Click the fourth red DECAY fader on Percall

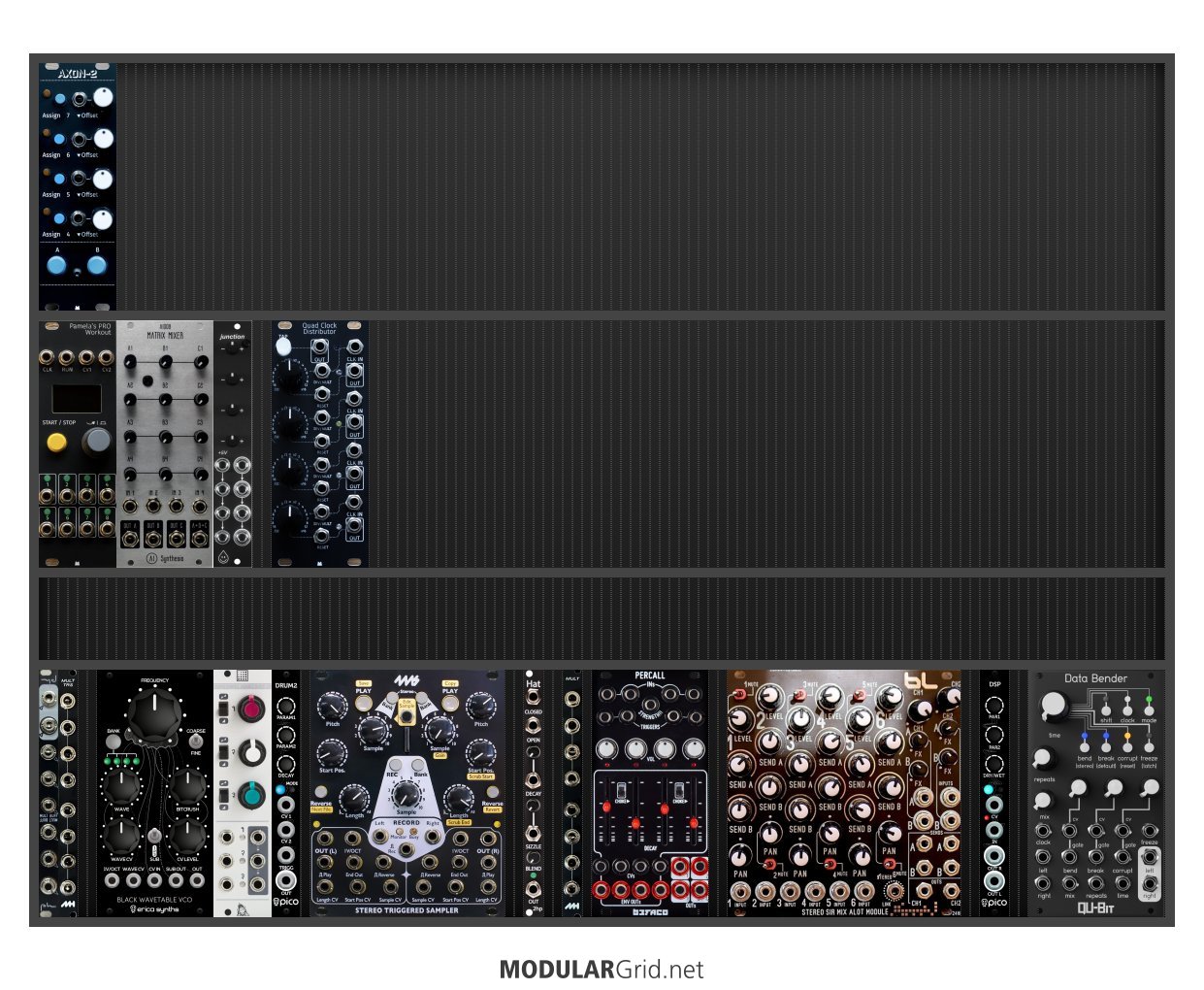pos(692,822)
